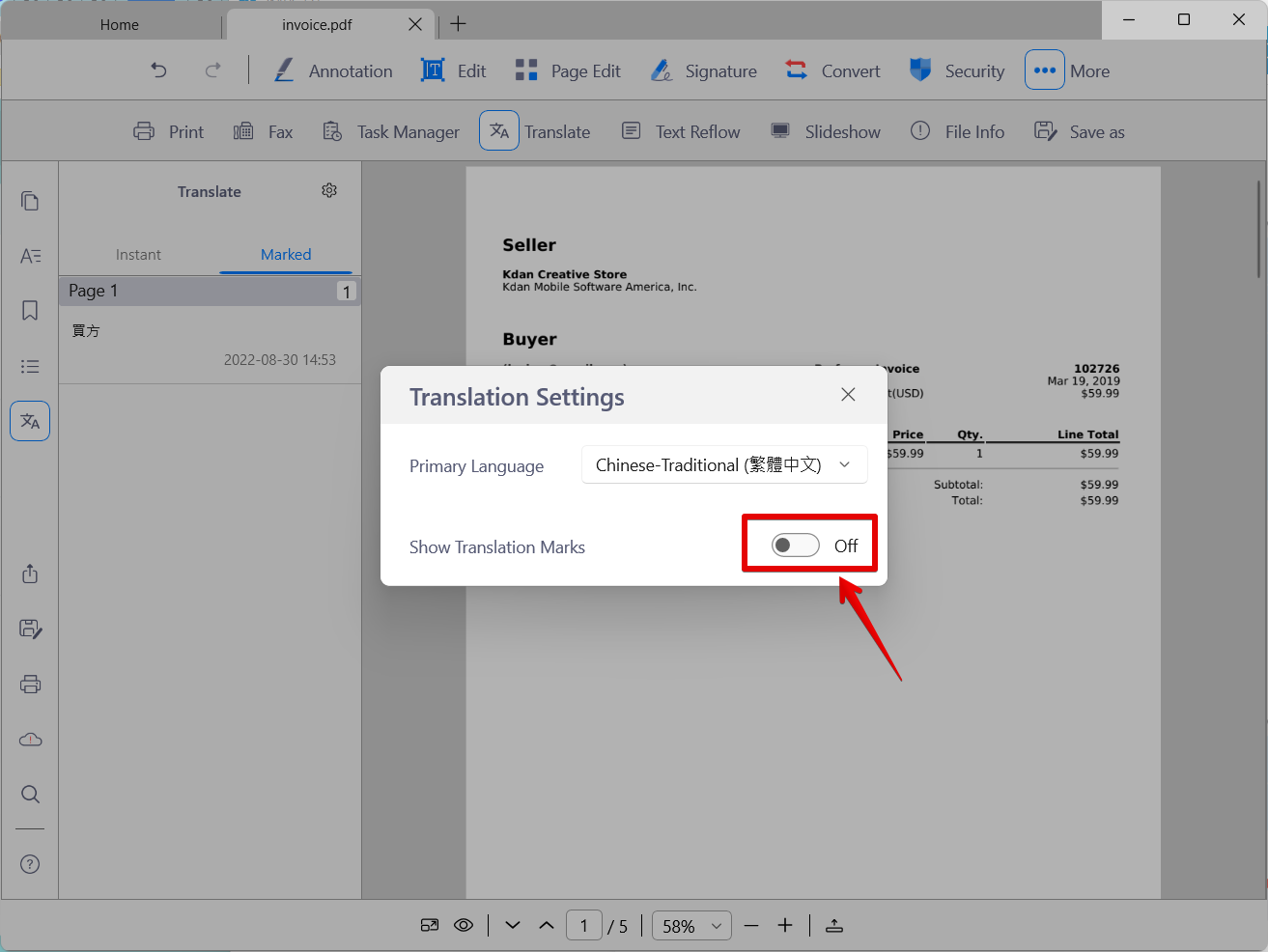Click the search magnifier sidebar icon
This screenshot has height=952, width=1268.
click(30, 795)
